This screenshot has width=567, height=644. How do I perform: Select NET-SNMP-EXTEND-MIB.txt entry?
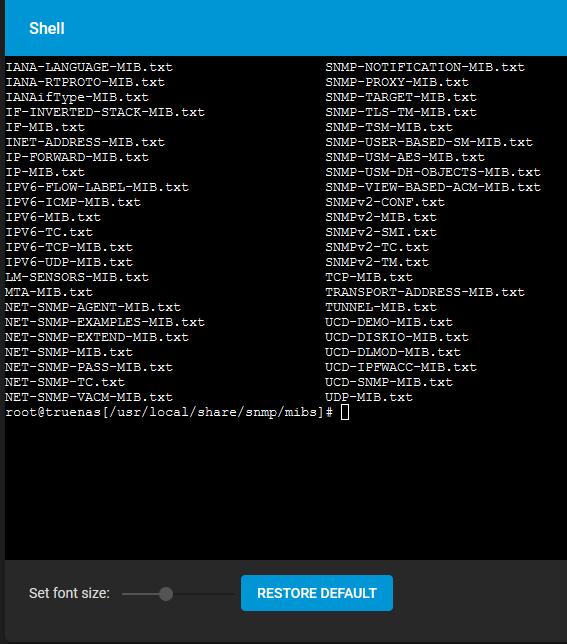click(97, 337)
